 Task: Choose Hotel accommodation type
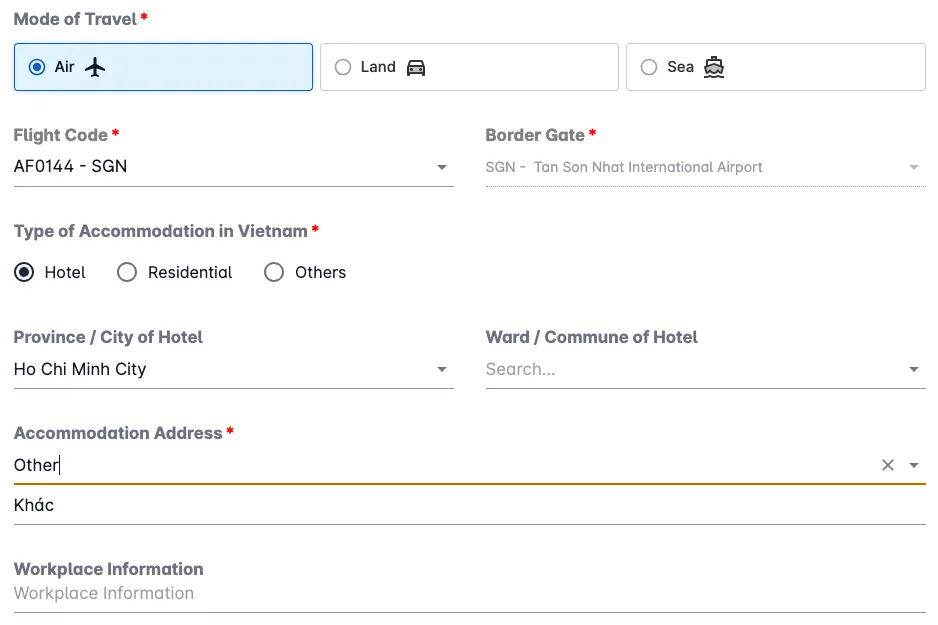pyautogui.click(x=24, y=272)
